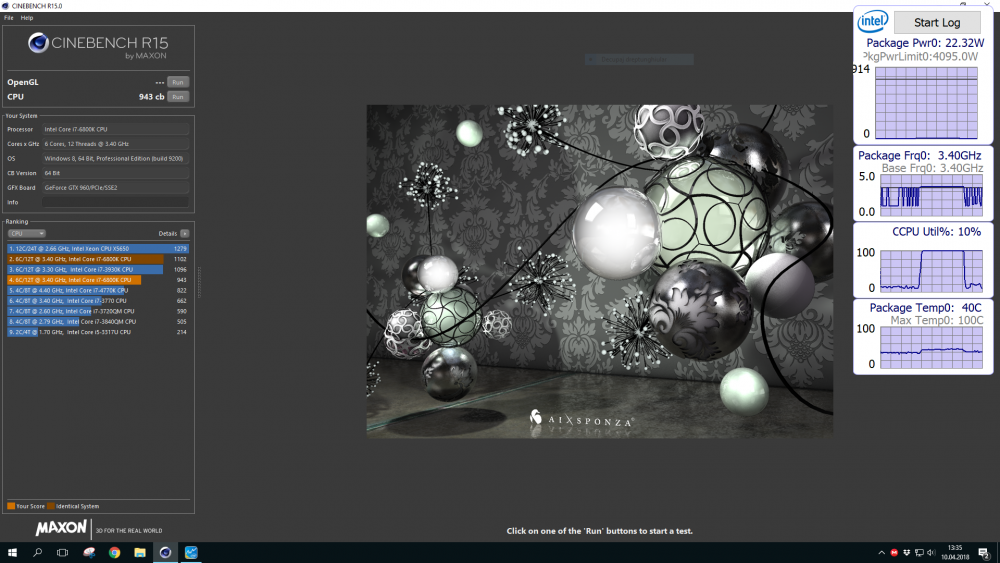1000x563 pixels.
Task: Run the OpenGL benchmark test
Action: [178, 82]
